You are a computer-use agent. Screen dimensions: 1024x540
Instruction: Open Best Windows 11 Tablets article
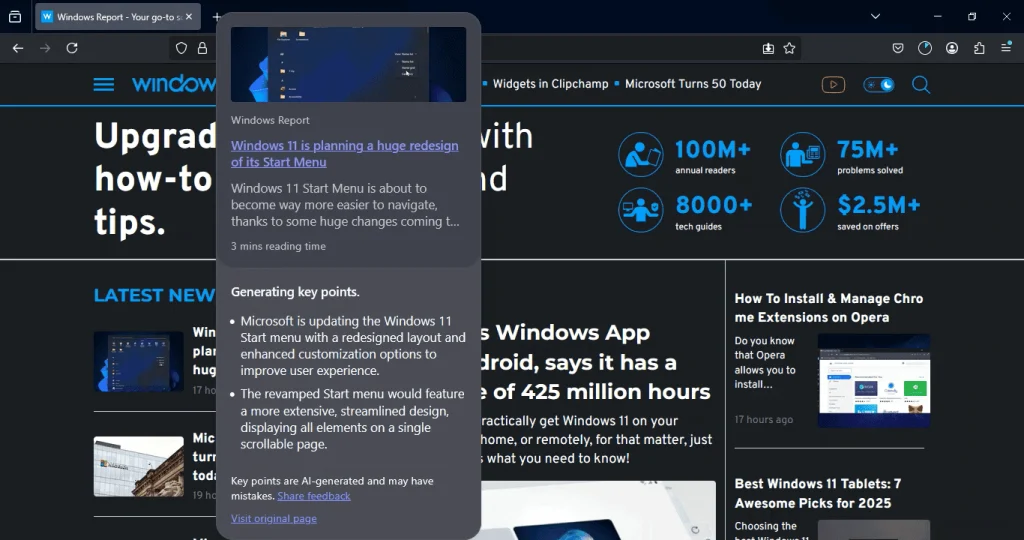coord(818,493)
